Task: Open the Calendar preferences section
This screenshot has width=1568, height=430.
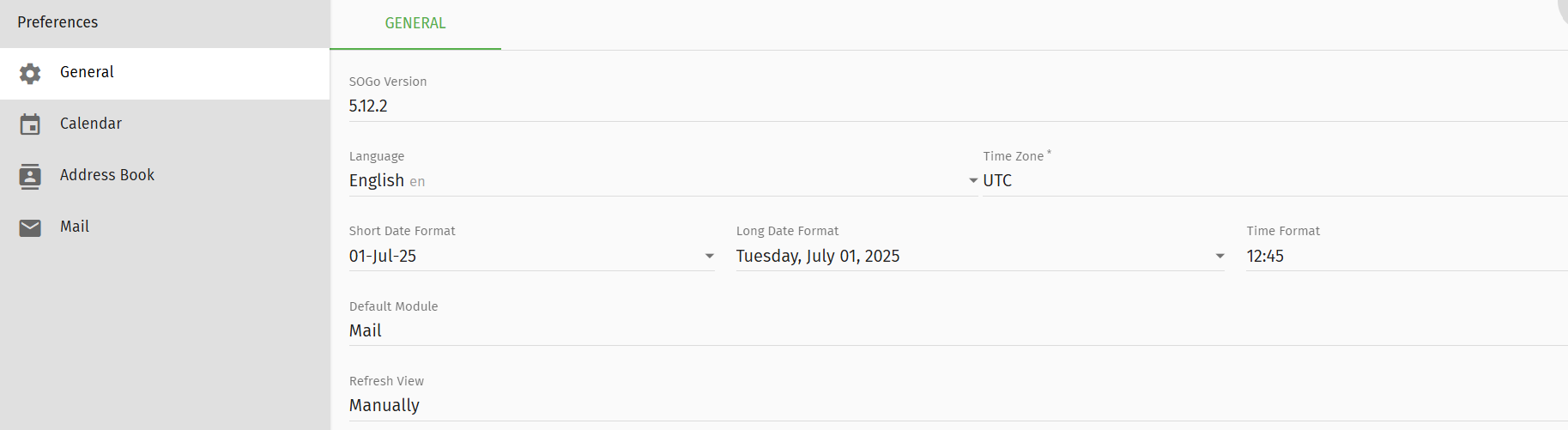Action: [165, 124]
